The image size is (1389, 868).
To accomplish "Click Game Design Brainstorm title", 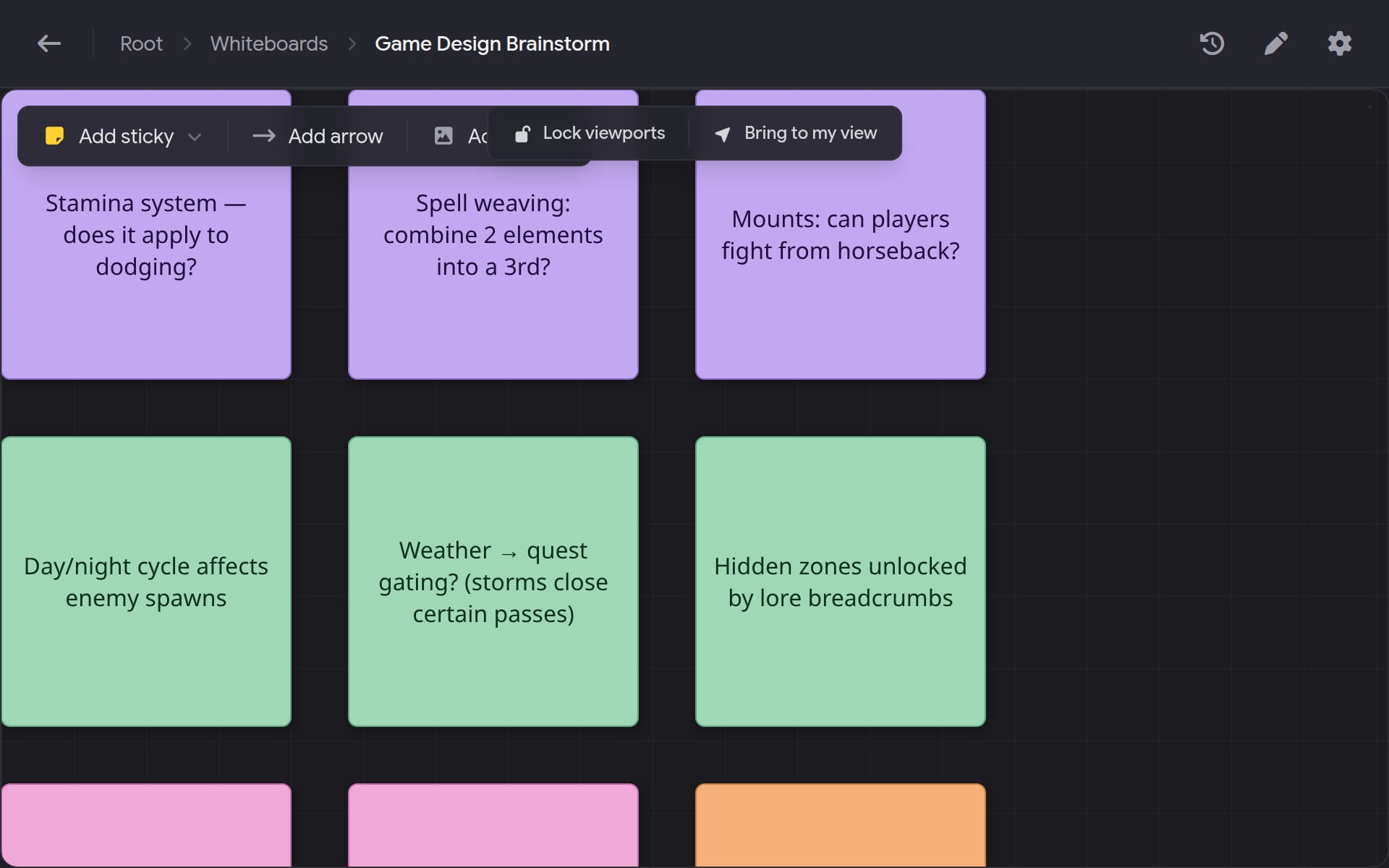I will tap(492, 43).
